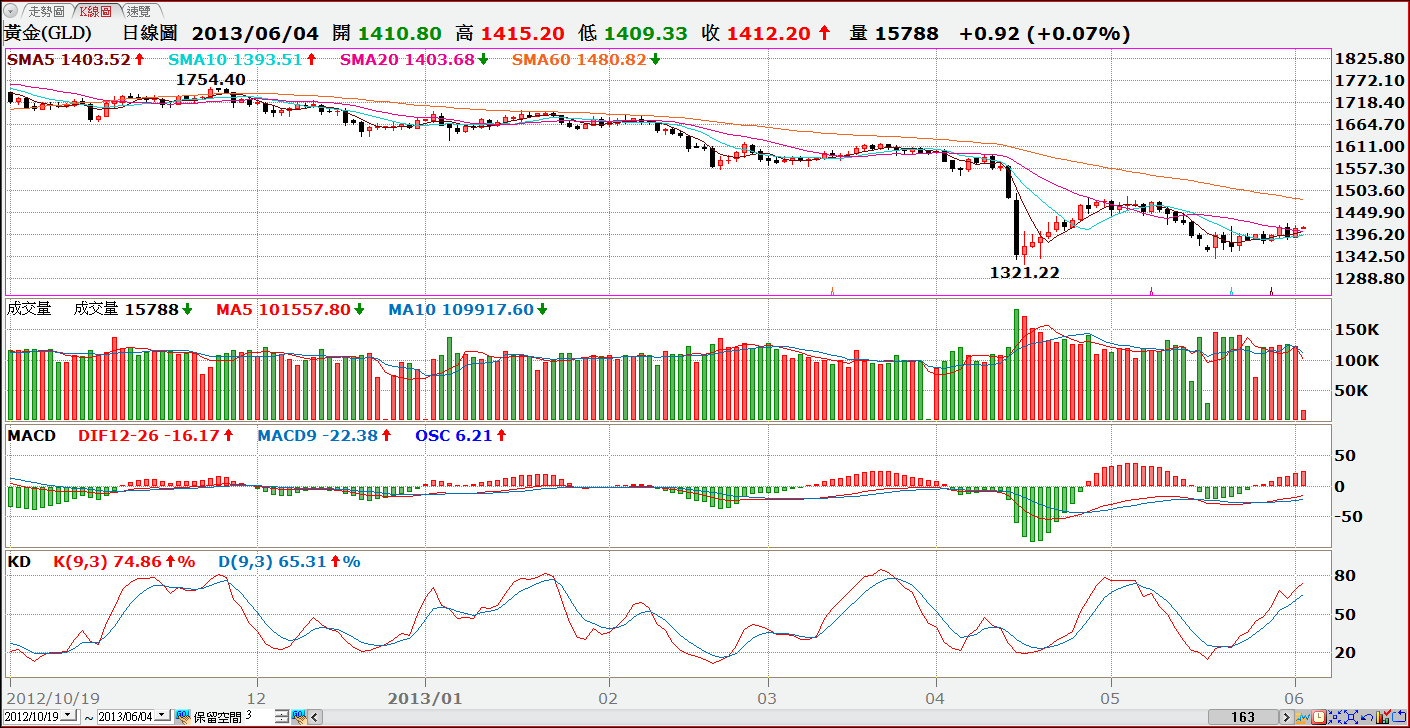Click the 成交量 15788 volume panel label

click(x=133, y=310)
